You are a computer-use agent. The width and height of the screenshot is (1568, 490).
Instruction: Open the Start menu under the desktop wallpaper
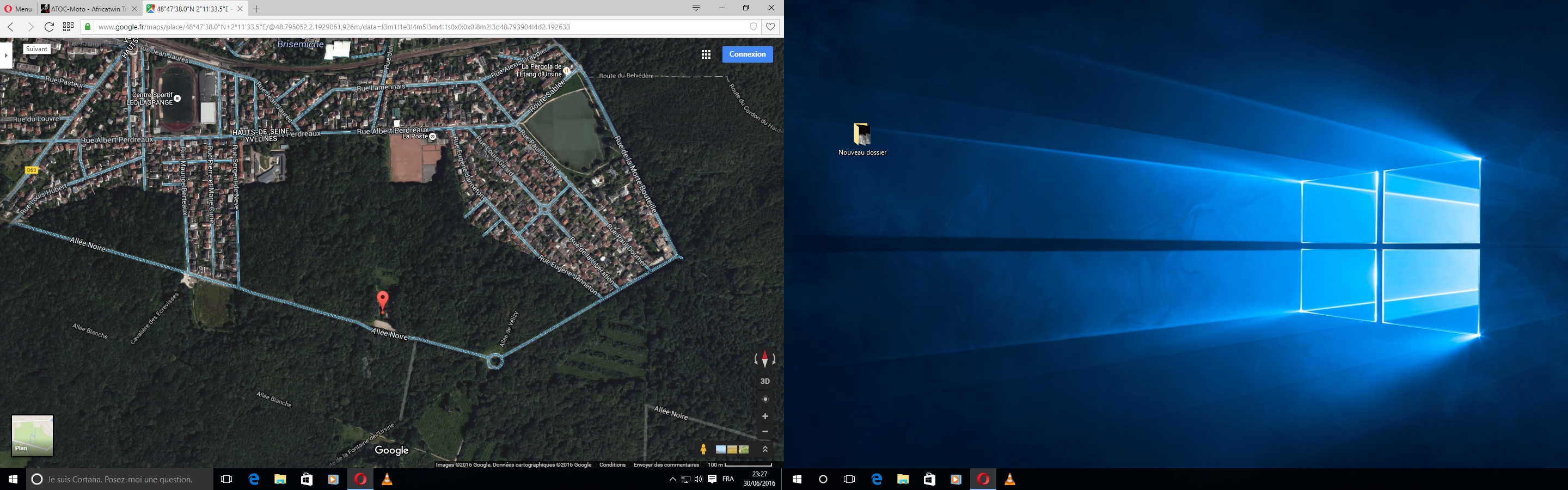point(797,479)
